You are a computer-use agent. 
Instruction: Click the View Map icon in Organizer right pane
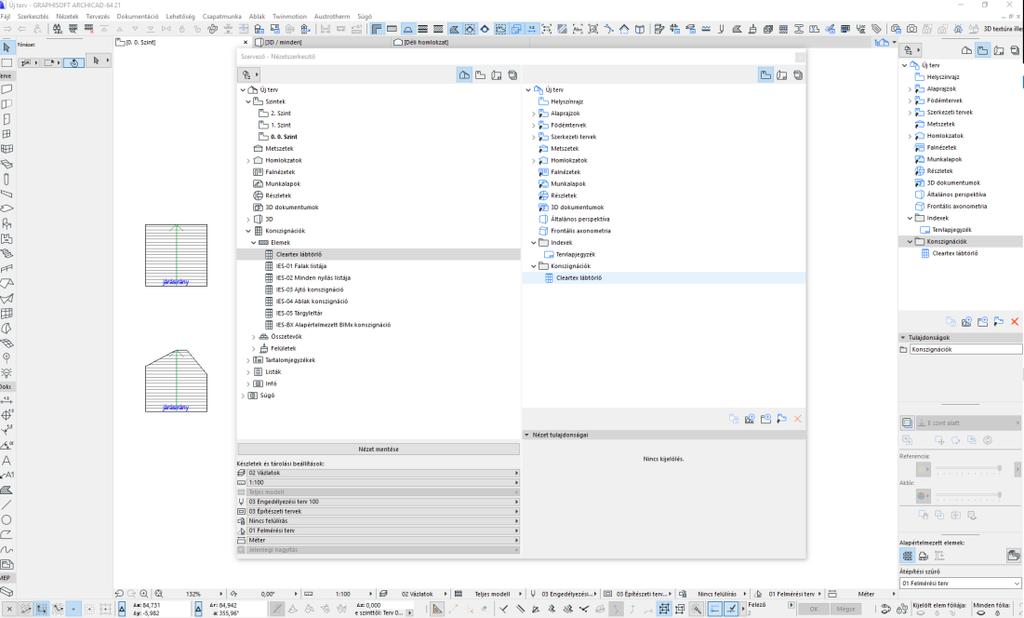coord(765,75)
